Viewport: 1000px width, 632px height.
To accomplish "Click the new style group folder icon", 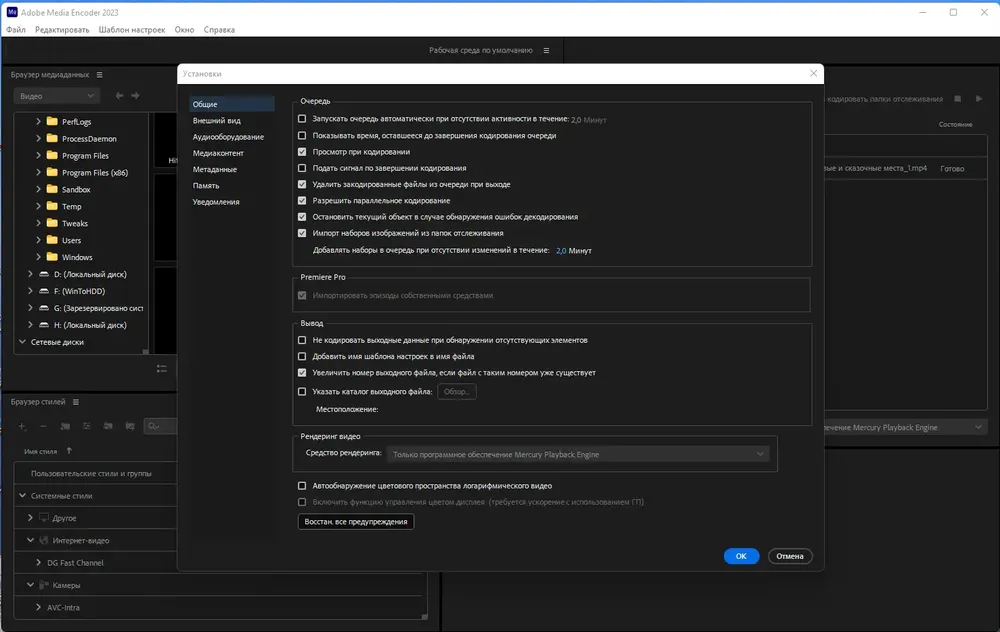I will tap(65, 426).
